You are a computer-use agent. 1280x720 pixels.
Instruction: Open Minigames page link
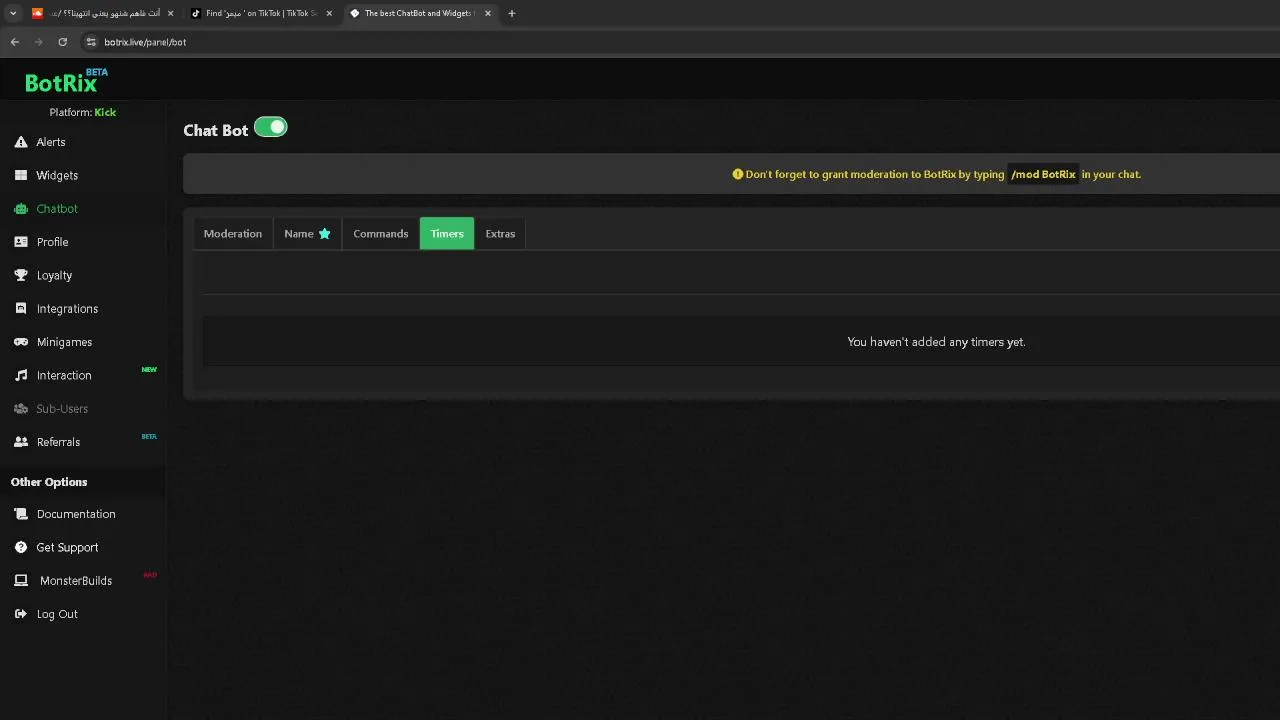click(64, 342)
